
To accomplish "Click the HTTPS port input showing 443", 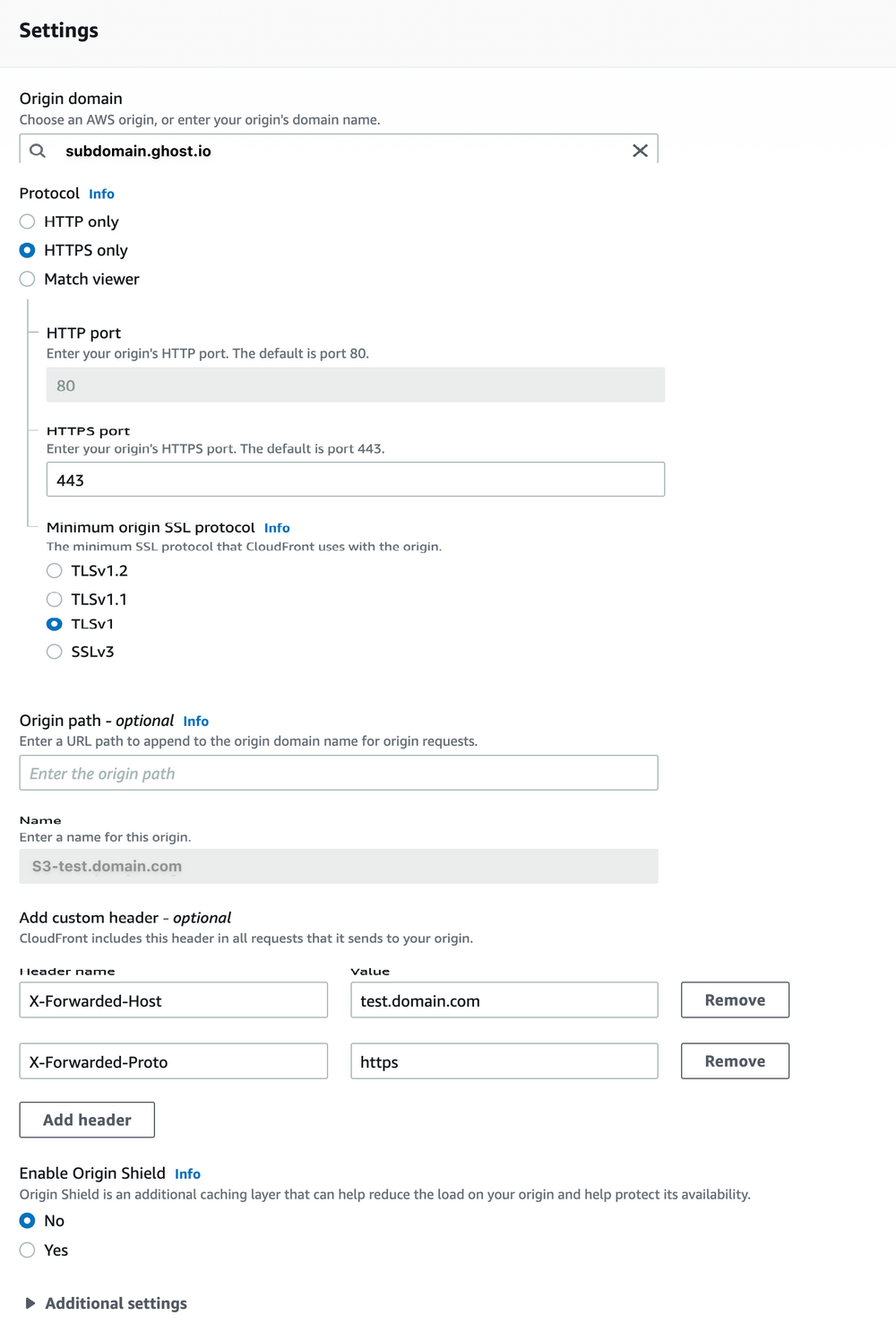I will [x=356, y=480].
